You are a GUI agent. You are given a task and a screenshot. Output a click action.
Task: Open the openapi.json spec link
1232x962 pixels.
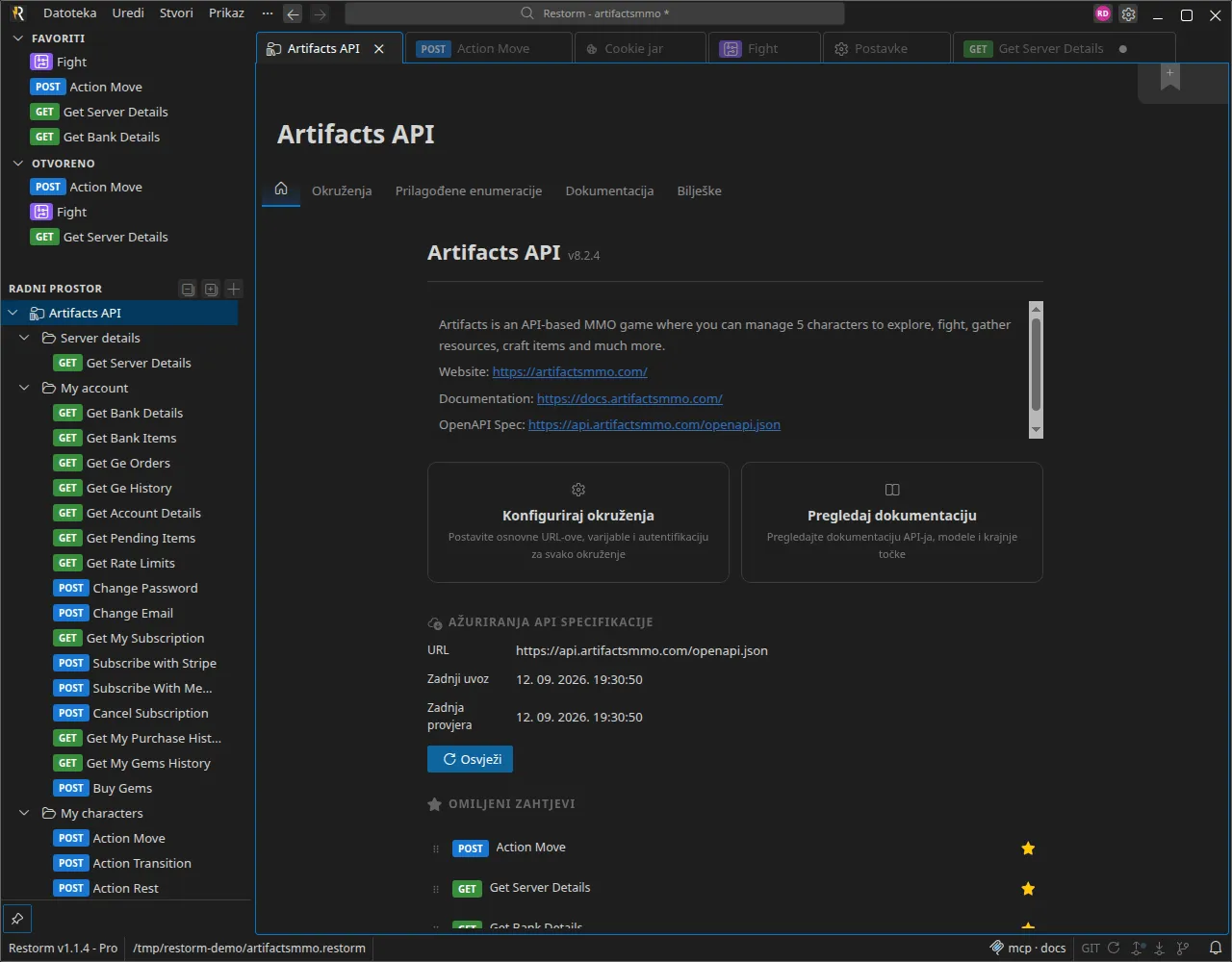pyautogui.click(x=654, y=425)
